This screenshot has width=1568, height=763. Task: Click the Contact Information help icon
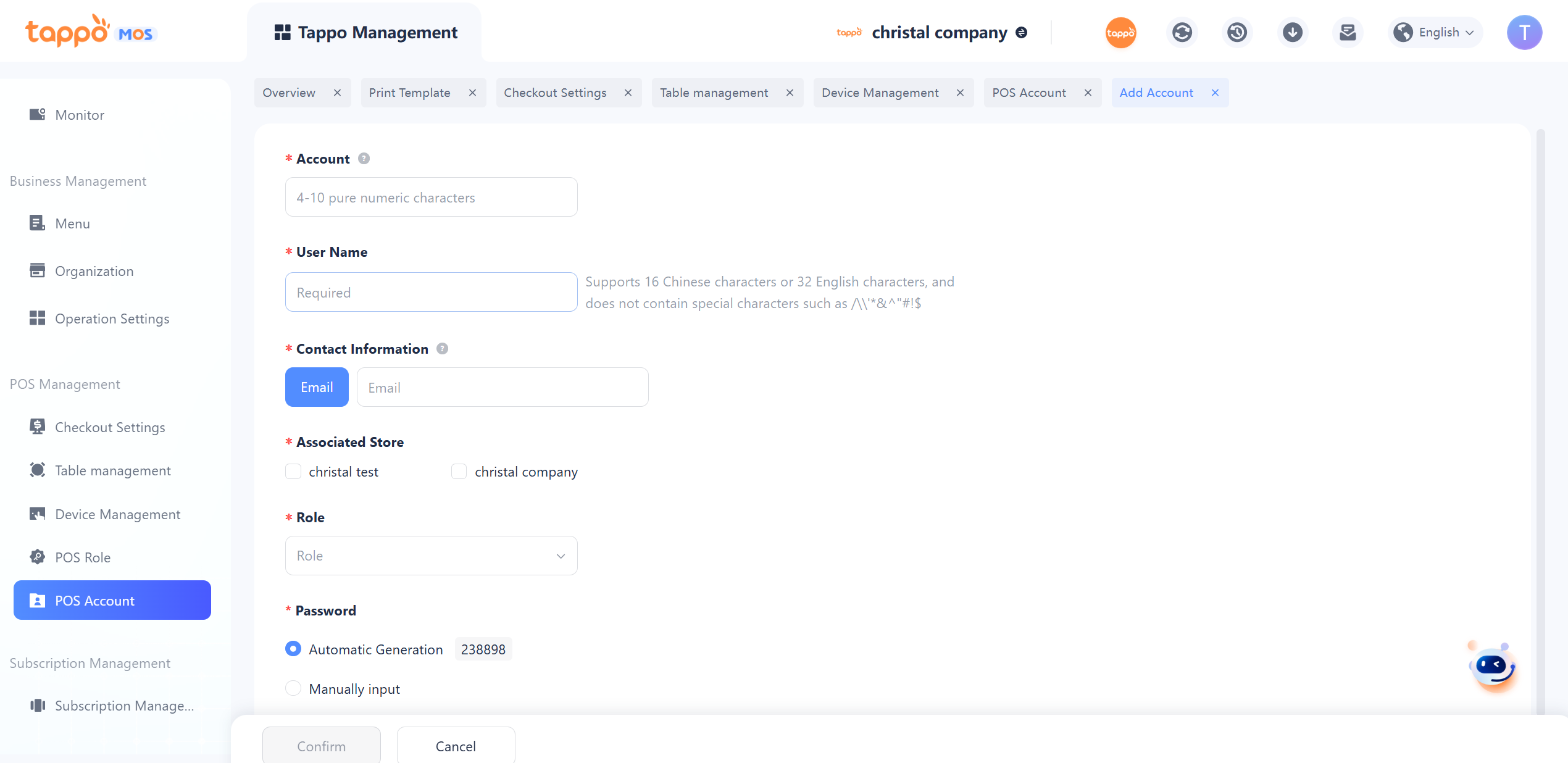pyautogui.click(x=442, y=349)
